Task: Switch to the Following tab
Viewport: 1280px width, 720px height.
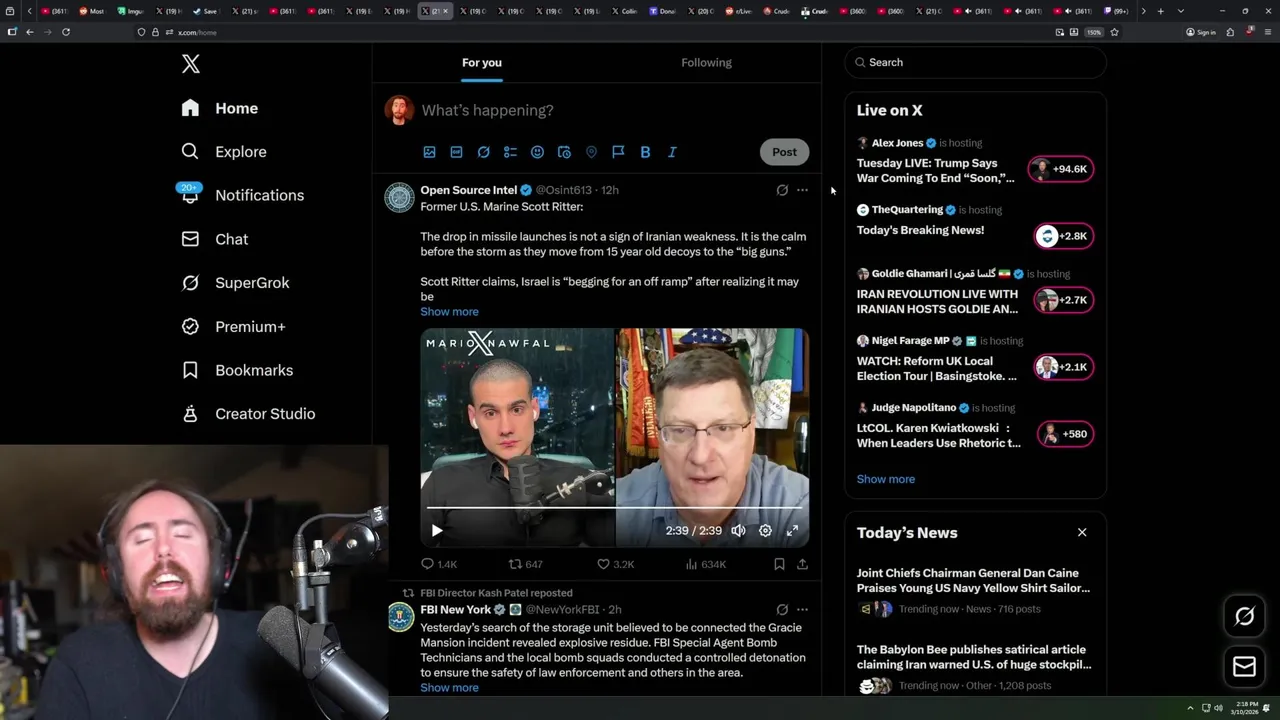Action: [x=706, y=63]
